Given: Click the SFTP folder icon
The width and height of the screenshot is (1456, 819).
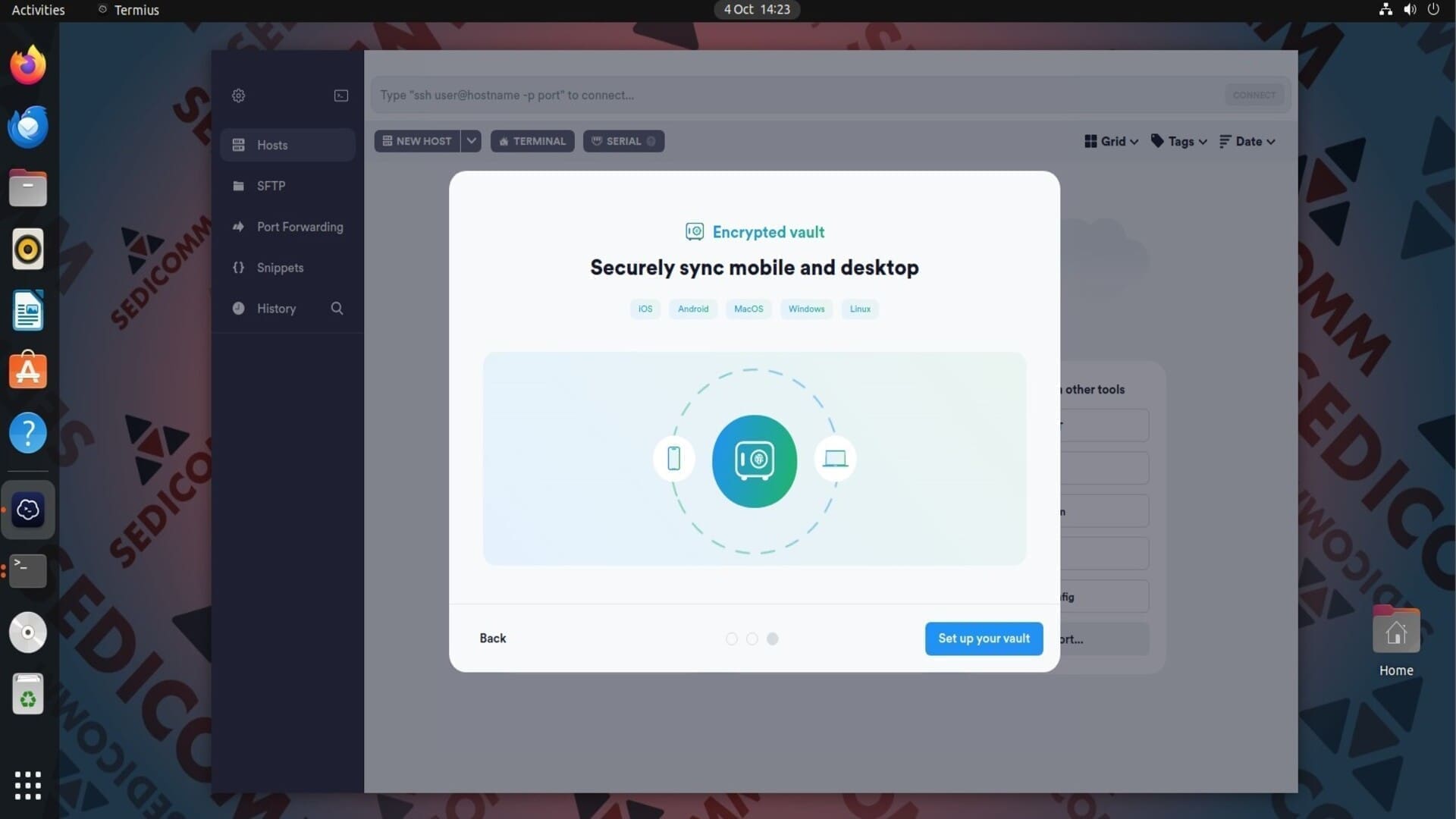Looking at the screenshot, I should 238,186.
